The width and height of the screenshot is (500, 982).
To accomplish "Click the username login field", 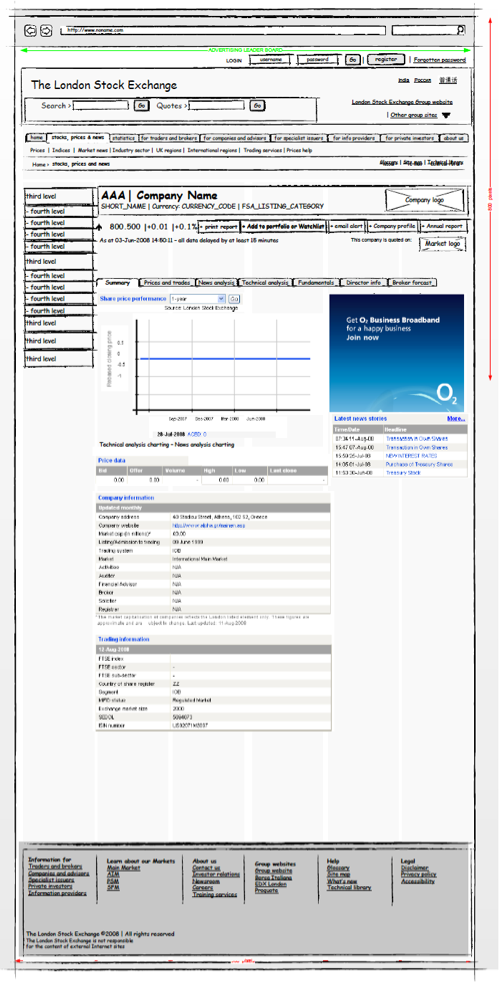I will coord(270,59).
